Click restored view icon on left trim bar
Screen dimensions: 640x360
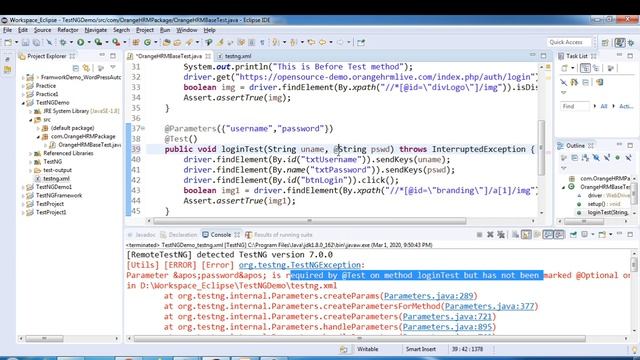tap(7, 60)
